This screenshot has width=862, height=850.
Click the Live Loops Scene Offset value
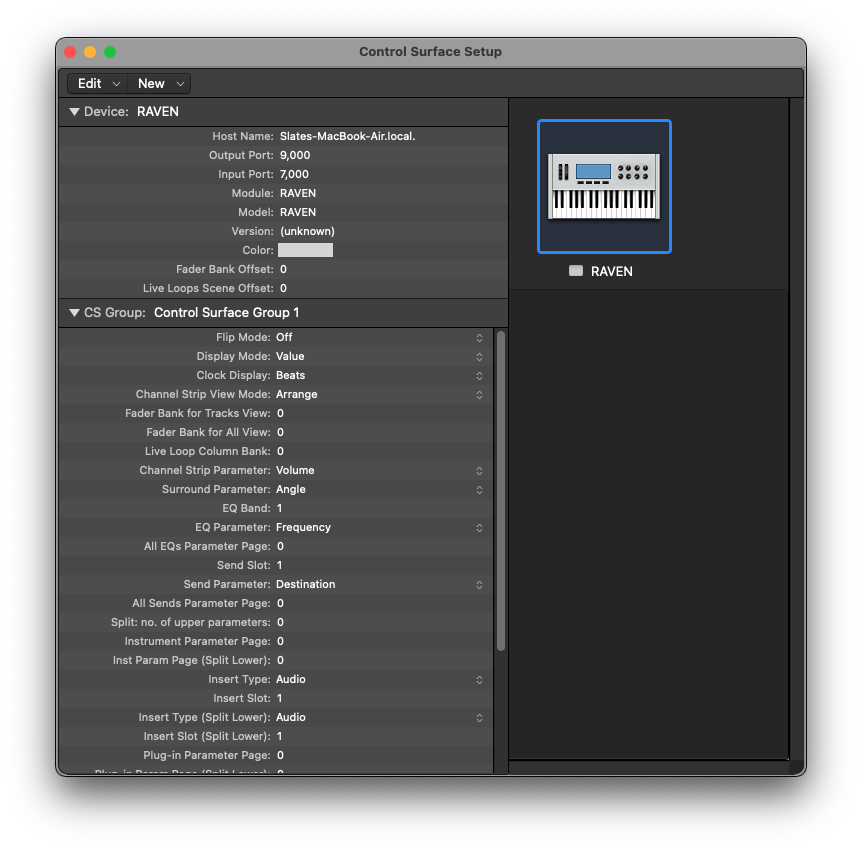pyautogui.click(x=283, y=288)
